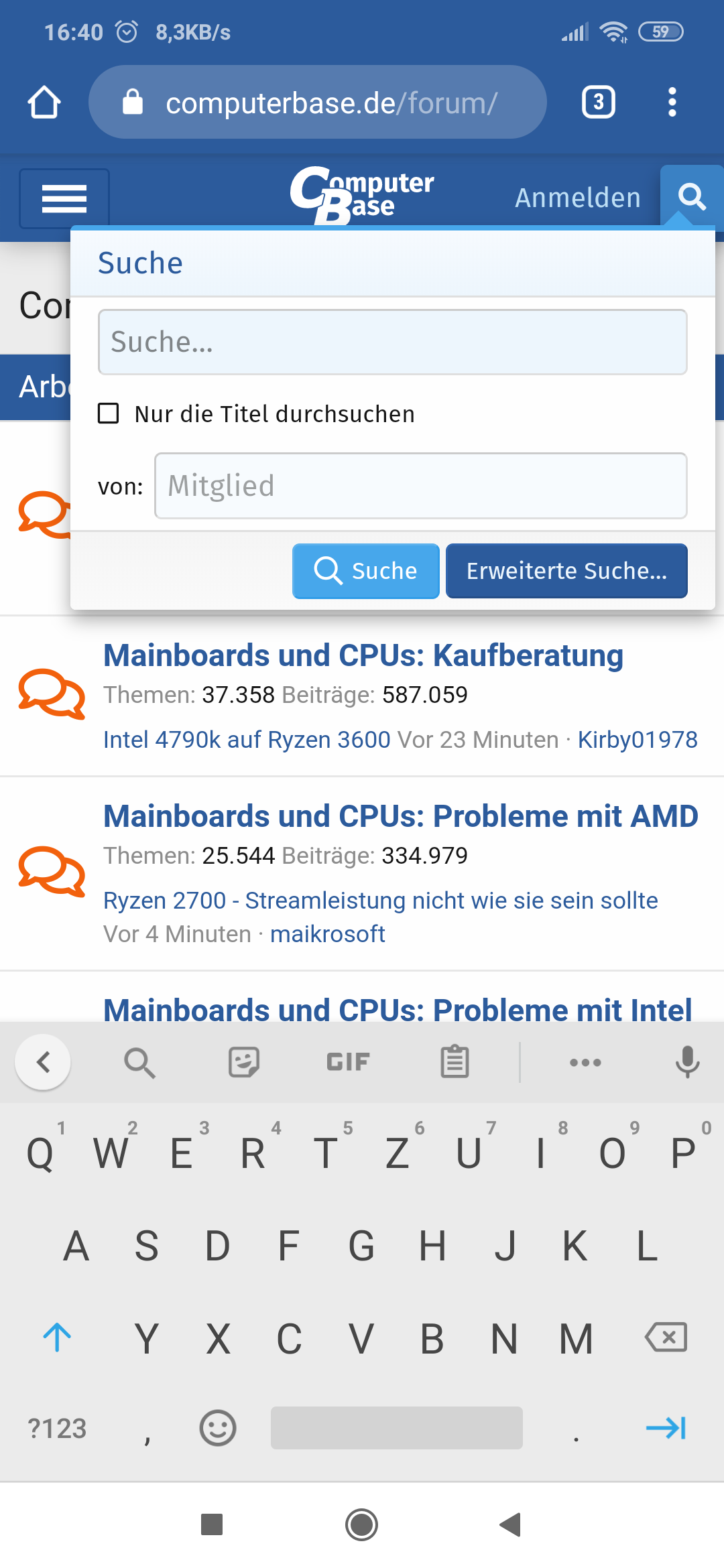This screenshot has width=724, height=1568.
Task: Open the browser tab switcher showing 3
Action: pos(598,103)
